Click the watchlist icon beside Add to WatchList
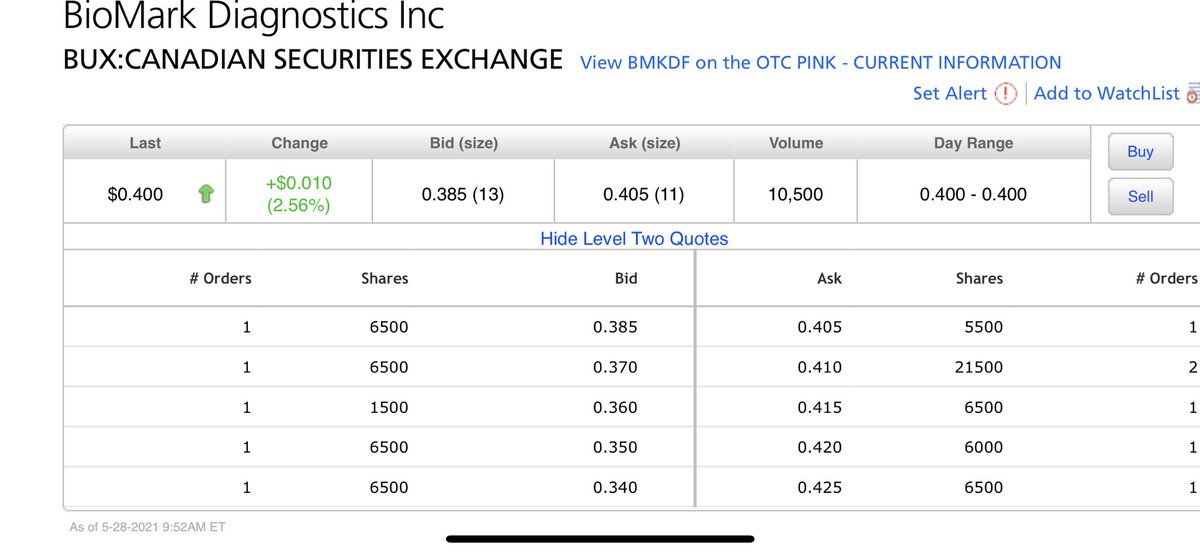 tap(1192, 94)
